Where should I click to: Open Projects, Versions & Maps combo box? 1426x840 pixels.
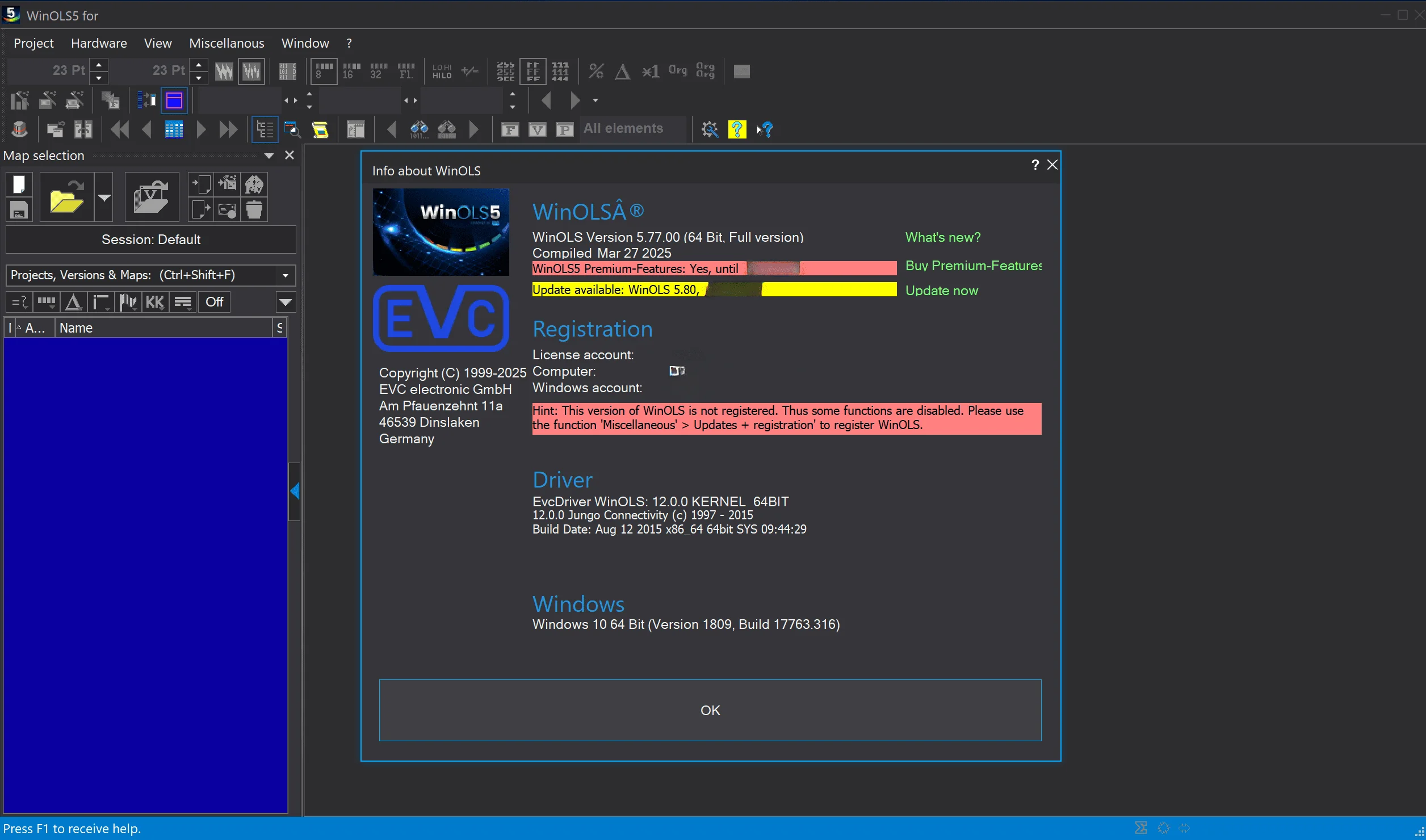pyautogui.click(x=150, y=275)
